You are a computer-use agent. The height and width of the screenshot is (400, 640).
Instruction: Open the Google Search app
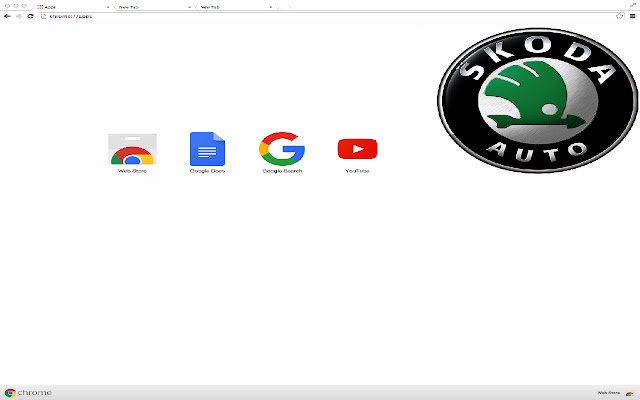(282, 149)
